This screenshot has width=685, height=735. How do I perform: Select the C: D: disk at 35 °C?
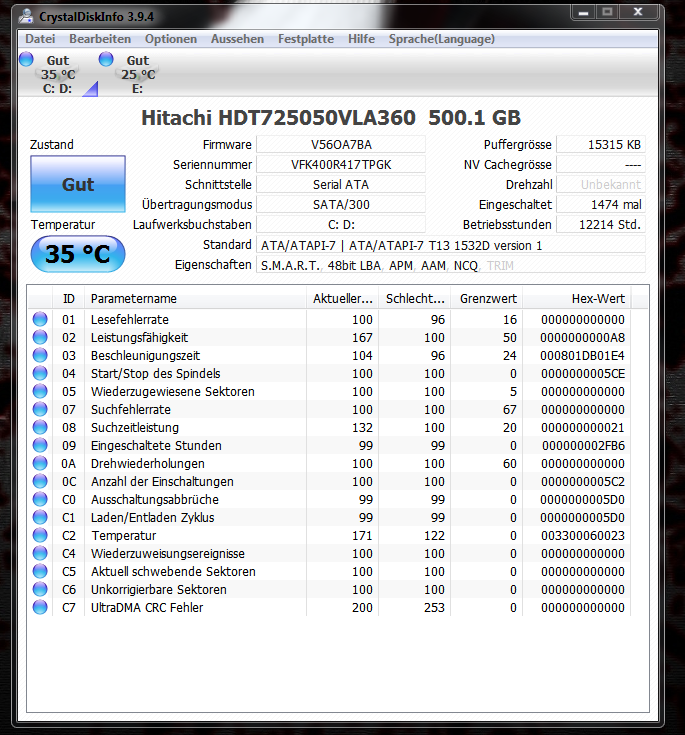click(58, 74)
